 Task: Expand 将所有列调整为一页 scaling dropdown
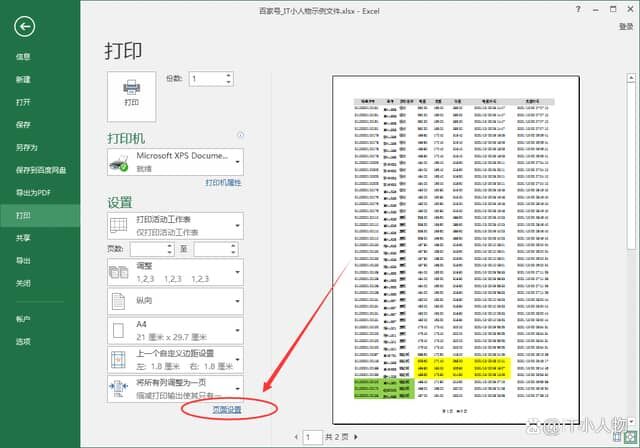click(175, 388)
